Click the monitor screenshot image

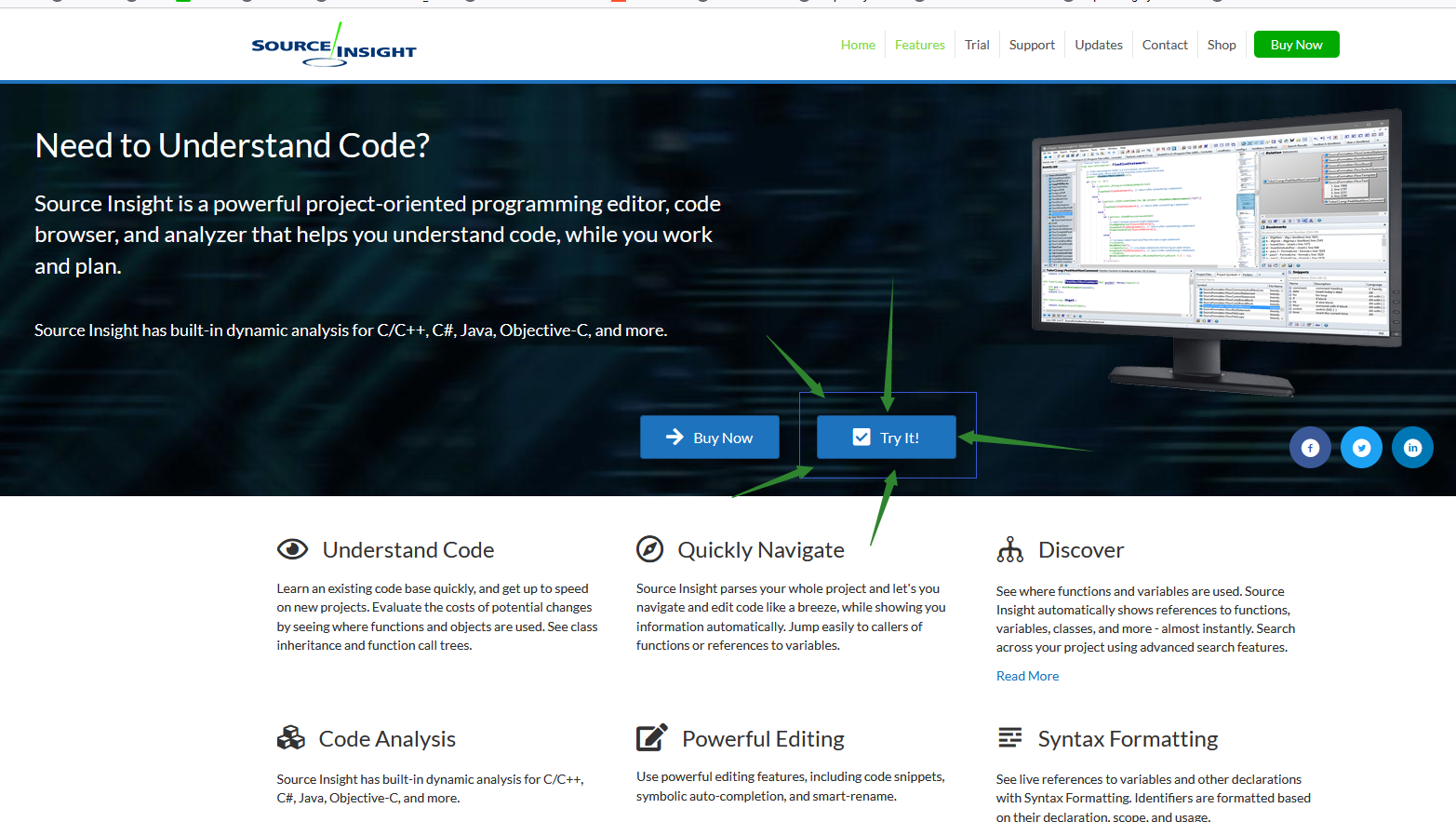point(1217,251)
